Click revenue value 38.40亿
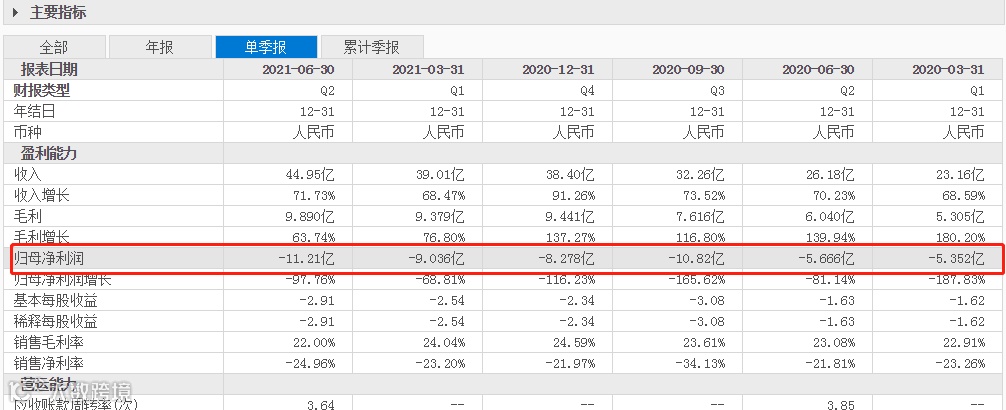1006x410 pixels. [x=570, y=174]
